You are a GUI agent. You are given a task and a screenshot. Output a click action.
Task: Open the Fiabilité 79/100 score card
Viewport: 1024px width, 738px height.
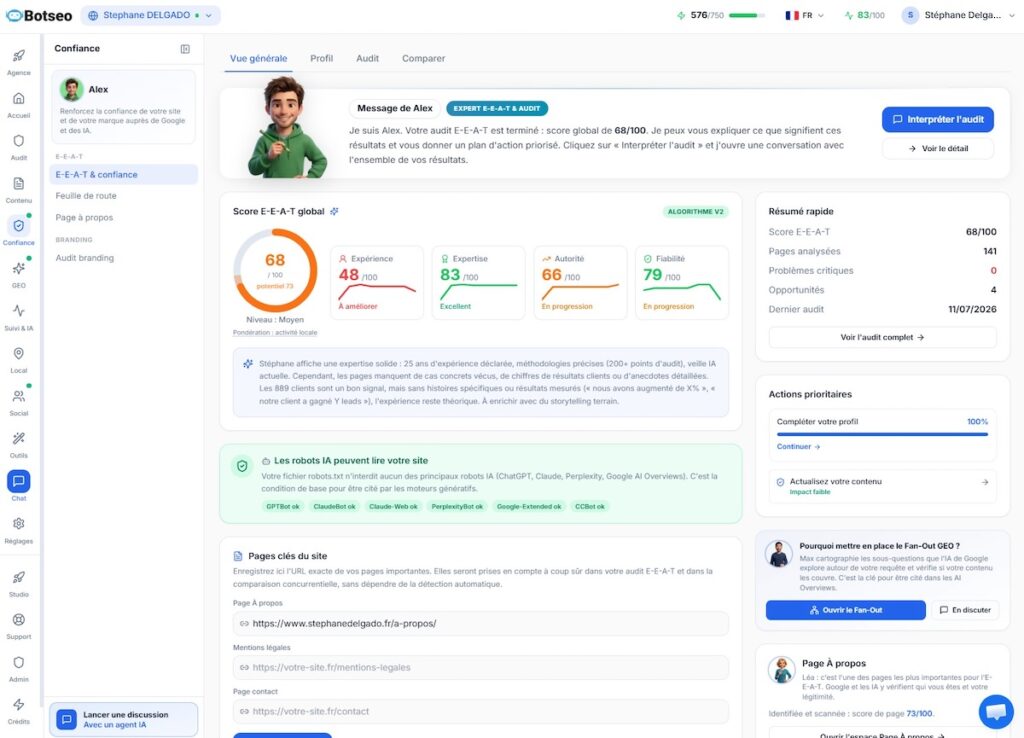[682, 283]
